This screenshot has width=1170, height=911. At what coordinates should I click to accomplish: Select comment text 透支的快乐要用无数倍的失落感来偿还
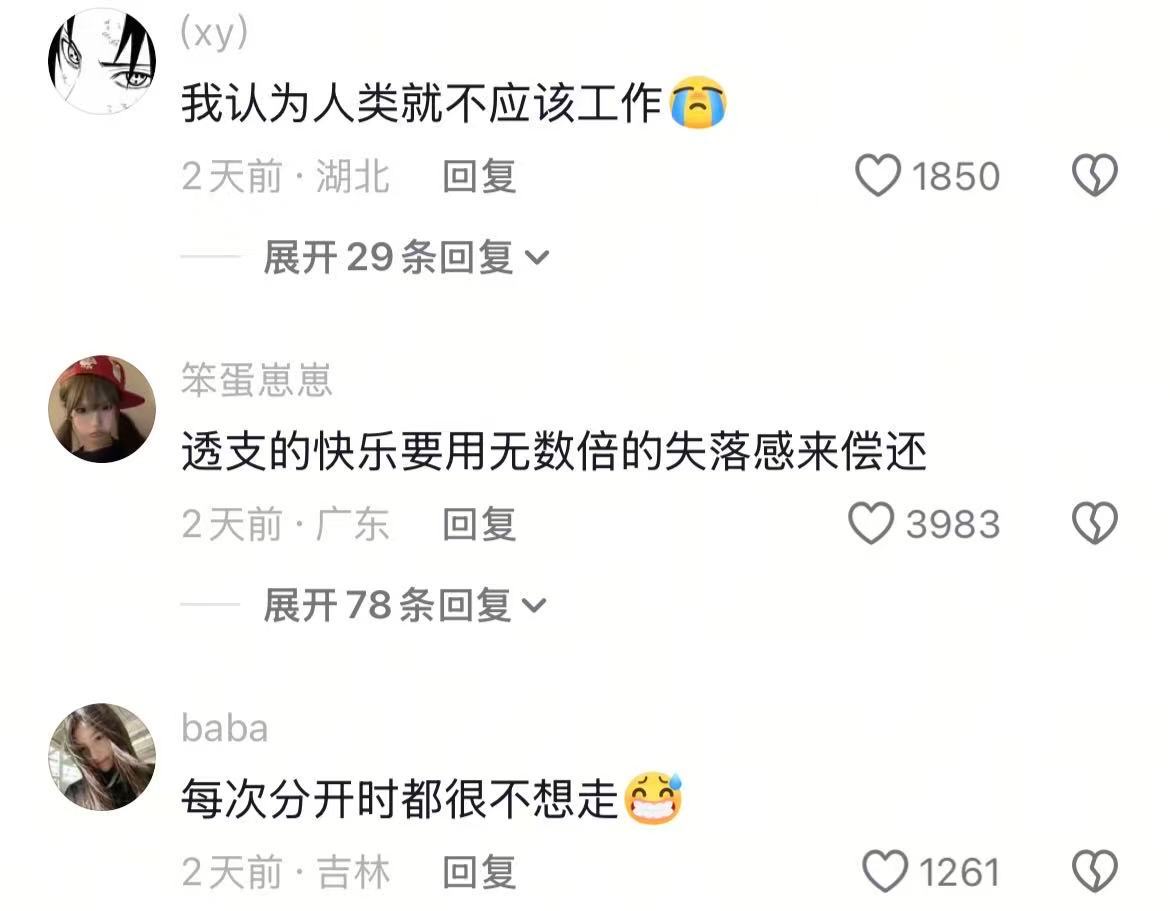click(x=554, y=451)
